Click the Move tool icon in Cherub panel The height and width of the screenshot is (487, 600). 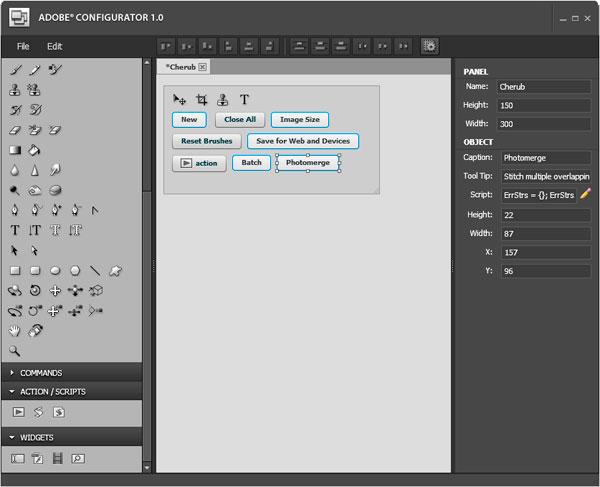(179, 99)
